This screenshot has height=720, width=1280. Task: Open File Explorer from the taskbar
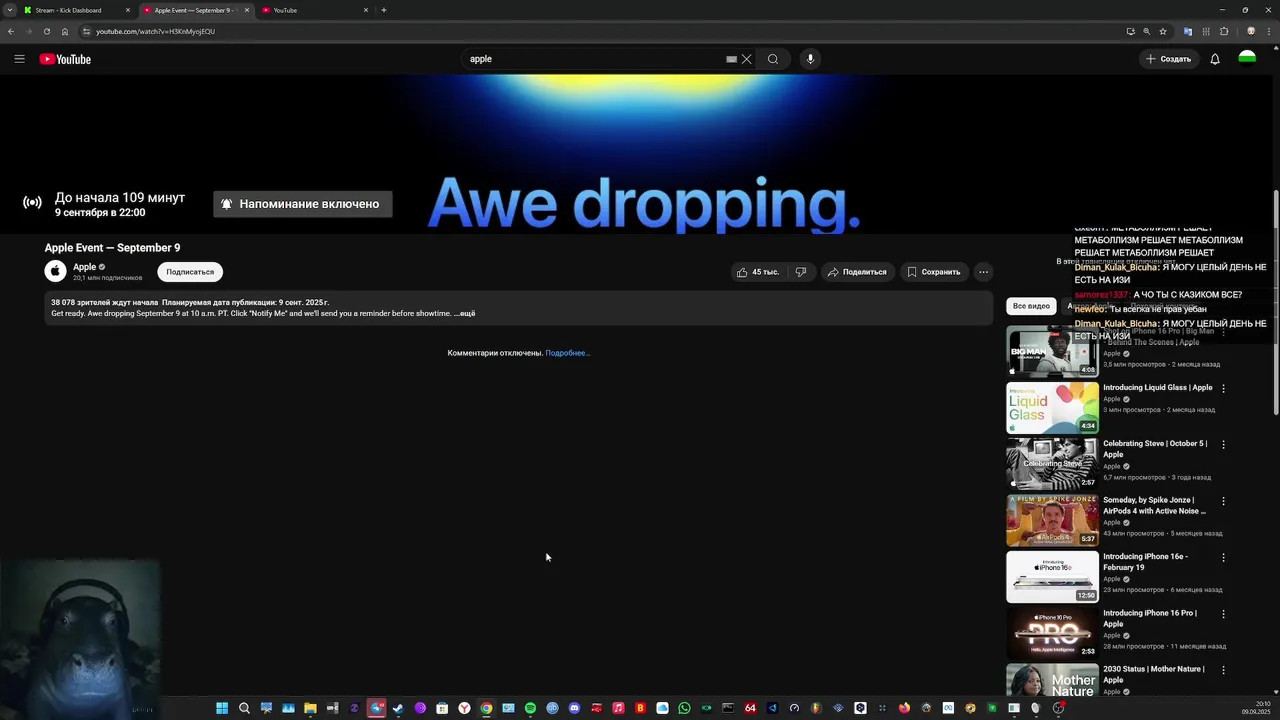point(310,708)
